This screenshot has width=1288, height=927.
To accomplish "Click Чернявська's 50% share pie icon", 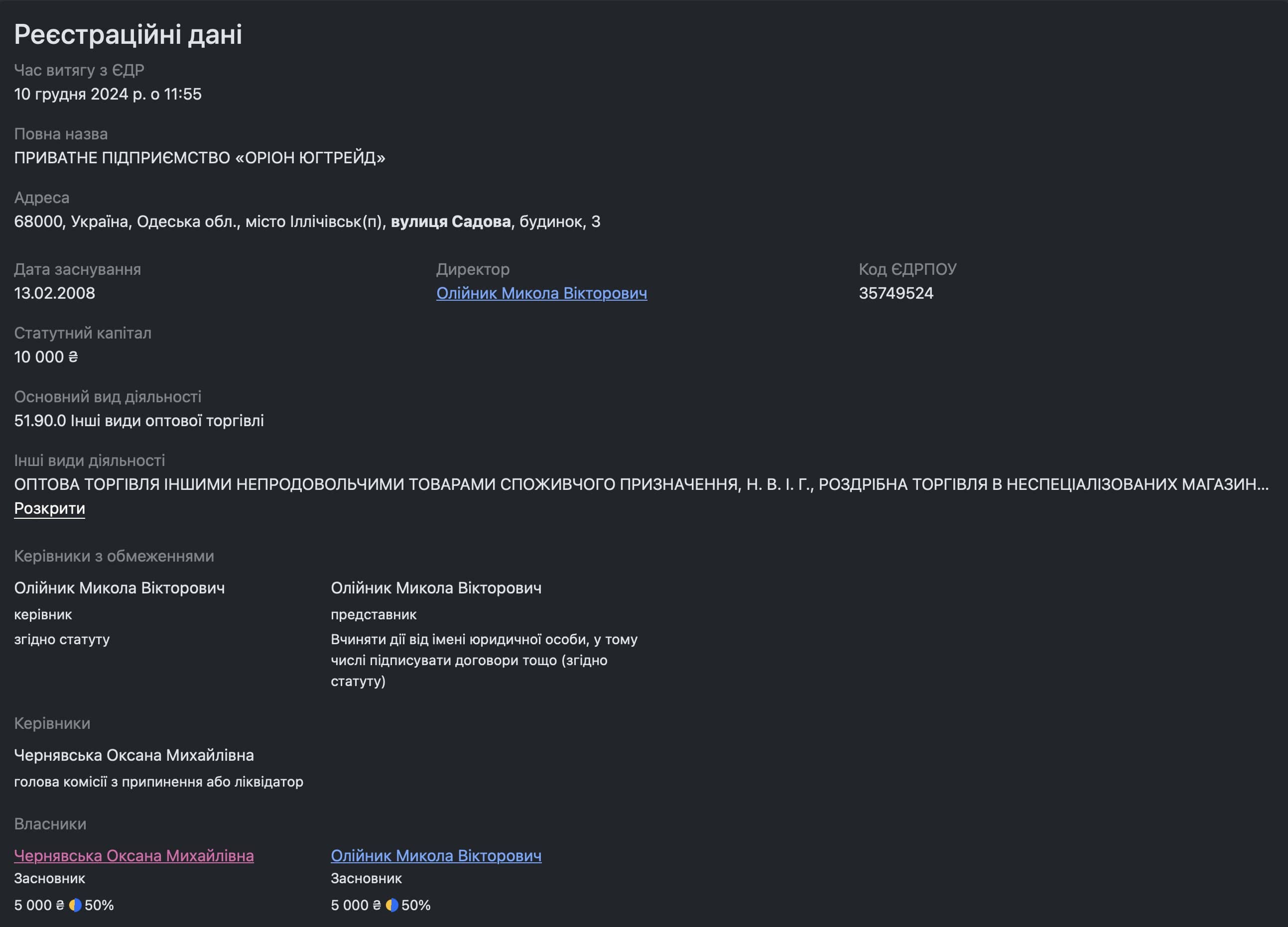I will pyautogui.click(x=75, y=905).
